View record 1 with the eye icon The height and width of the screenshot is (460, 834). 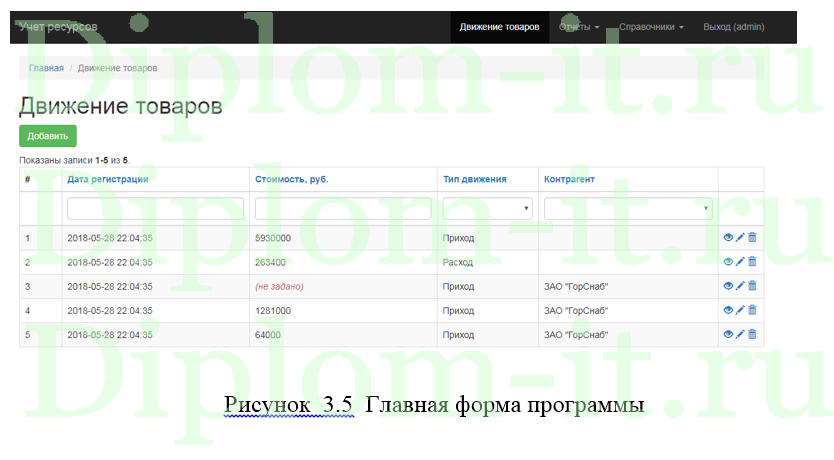tap(728, 237)
